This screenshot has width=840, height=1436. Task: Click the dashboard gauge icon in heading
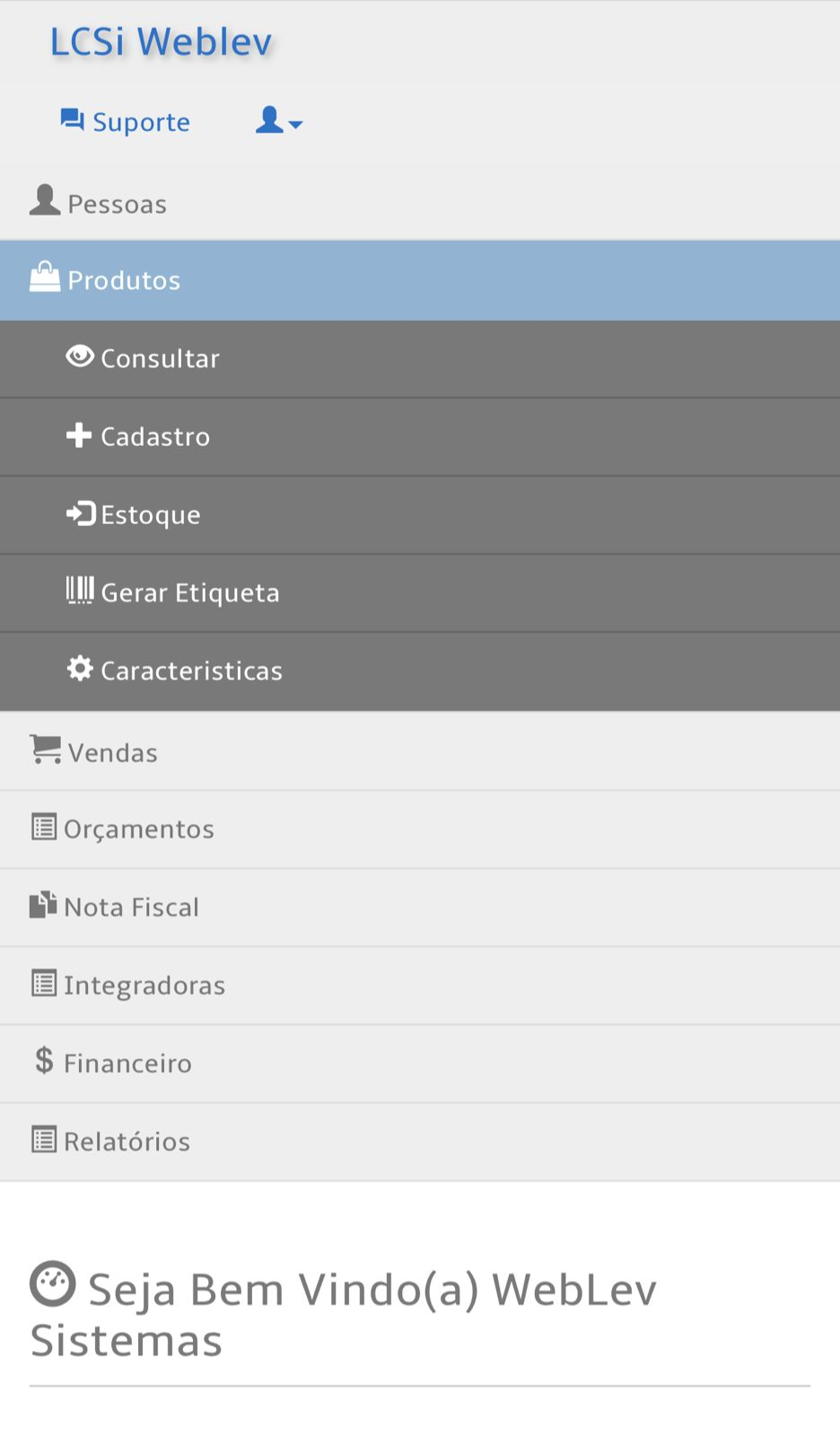(x=53, y=1284)
